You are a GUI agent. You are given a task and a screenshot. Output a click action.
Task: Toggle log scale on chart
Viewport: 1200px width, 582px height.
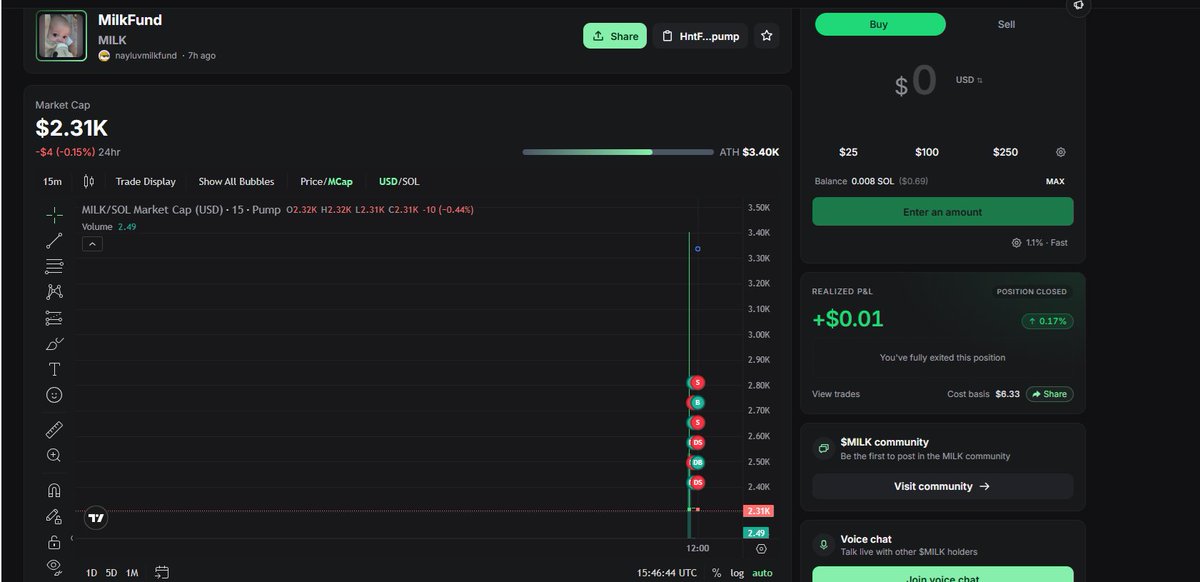[737, 573]
